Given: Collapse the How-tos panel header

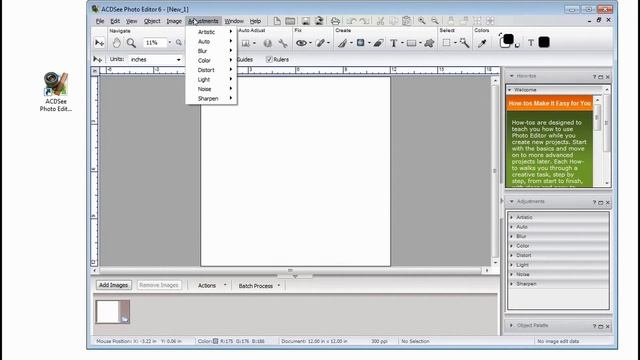Looking at the screenshot, I should pyautogui.click(x=511, y=76).
